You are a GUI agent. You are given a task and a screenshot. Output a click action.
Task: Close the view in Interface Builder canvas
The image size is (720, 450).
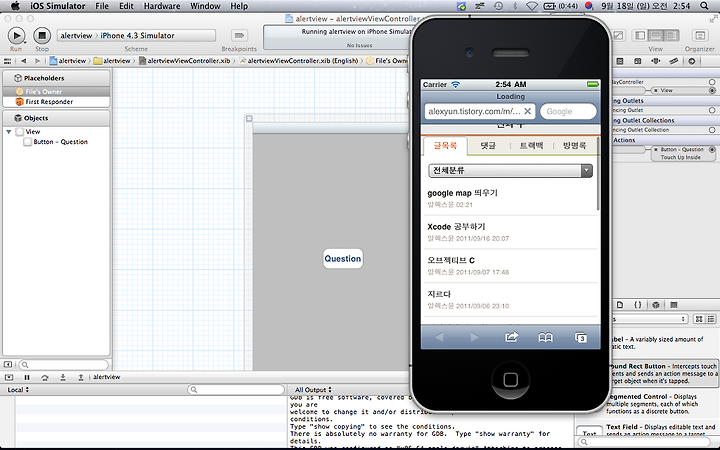249,118
